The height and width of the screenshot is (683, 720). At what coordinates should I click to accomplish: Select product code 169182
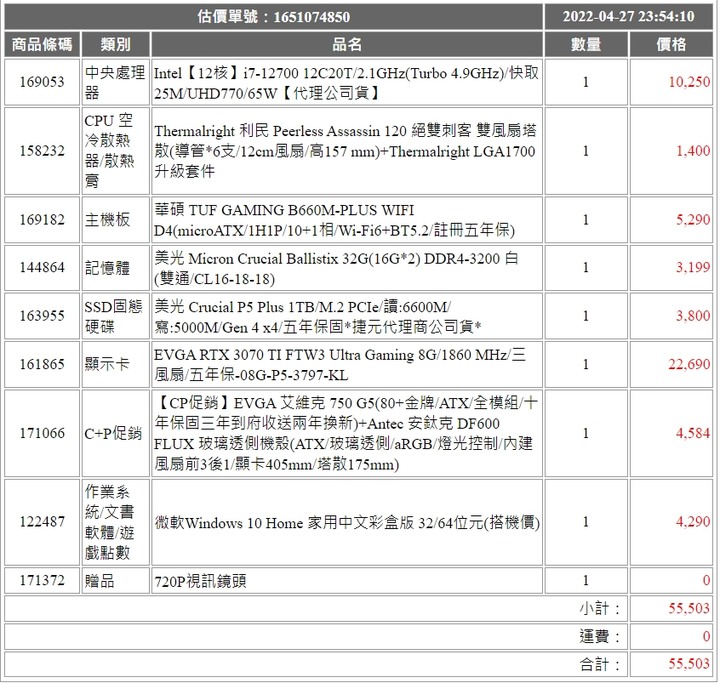coord(42,220)
